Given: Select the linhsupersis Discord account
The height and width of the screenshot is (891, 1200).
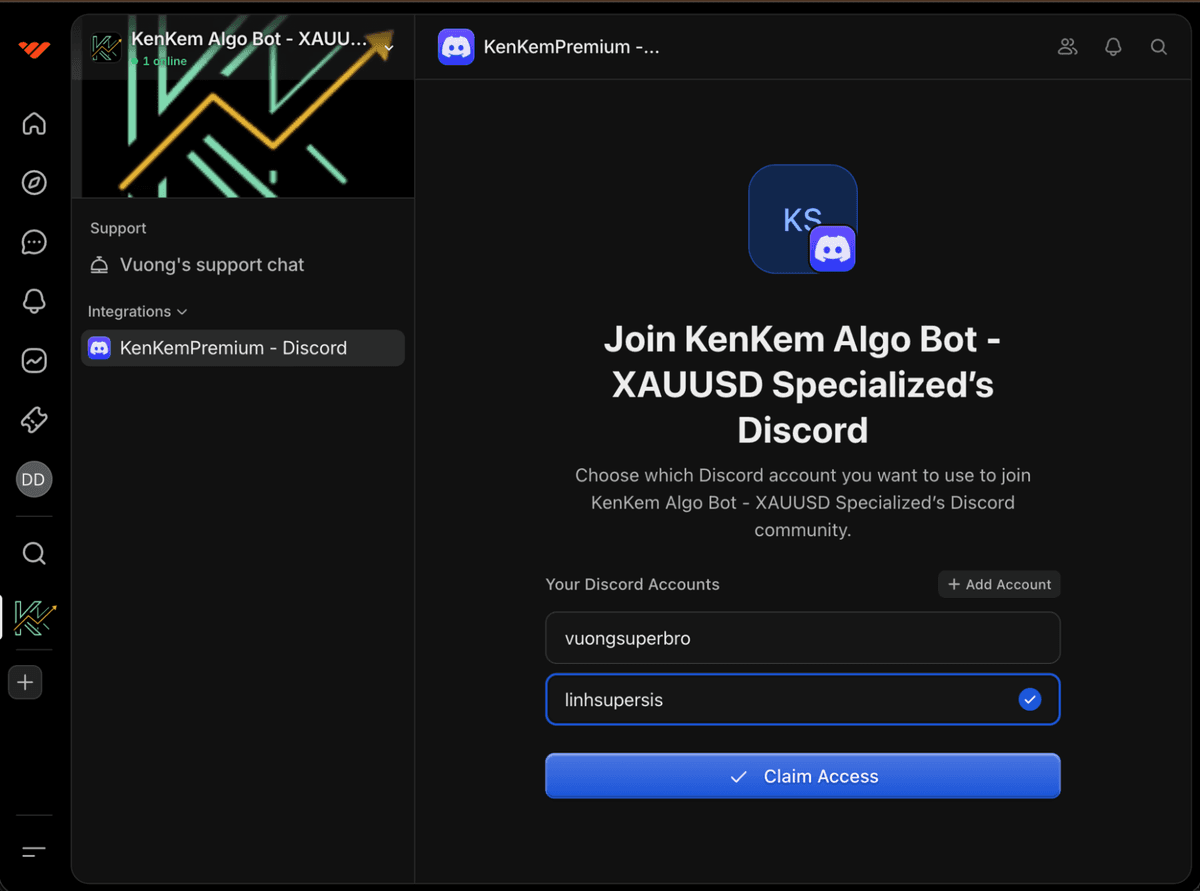Looking at the screenshot, I should pyautogui.click(x=803, y=700).
